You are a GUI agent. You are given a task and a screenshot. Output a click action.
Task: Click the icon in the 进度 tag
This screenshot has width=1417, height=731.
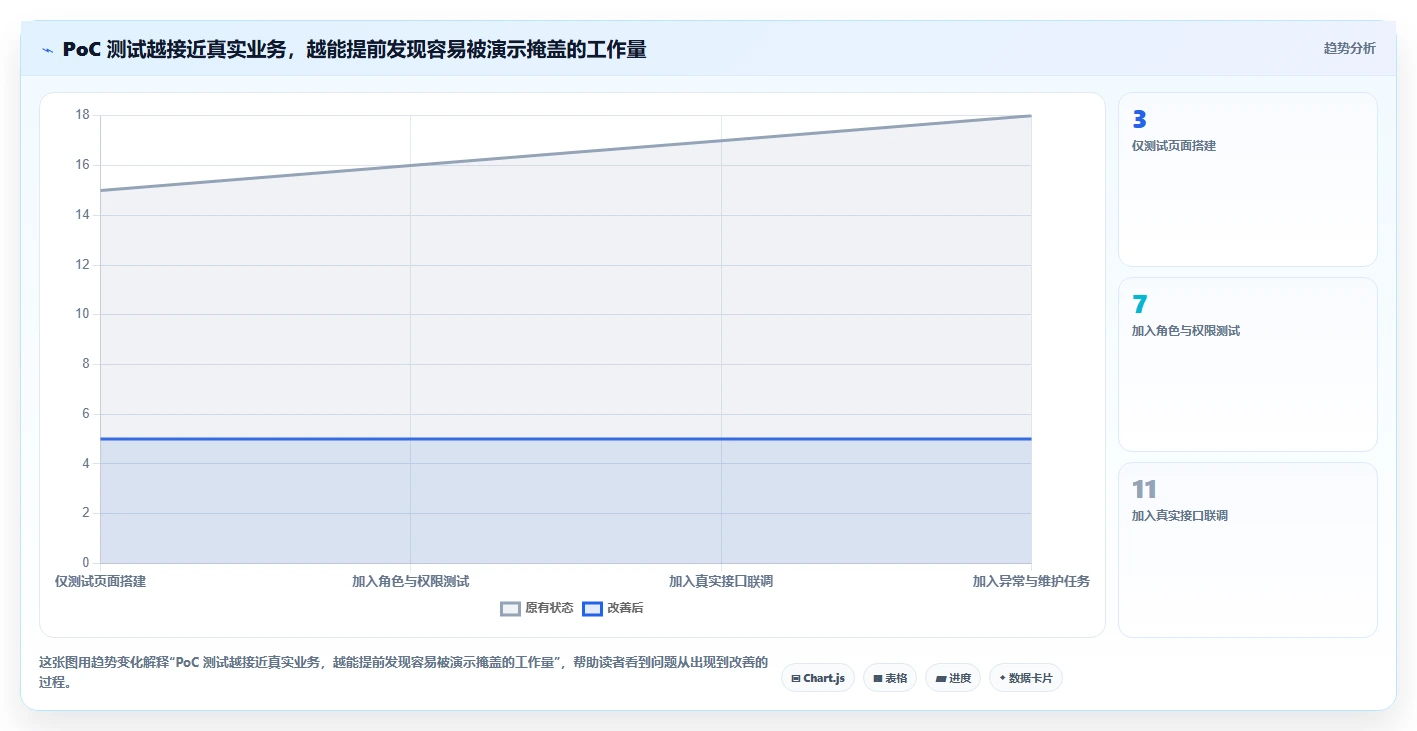click(x=941, y=678)
